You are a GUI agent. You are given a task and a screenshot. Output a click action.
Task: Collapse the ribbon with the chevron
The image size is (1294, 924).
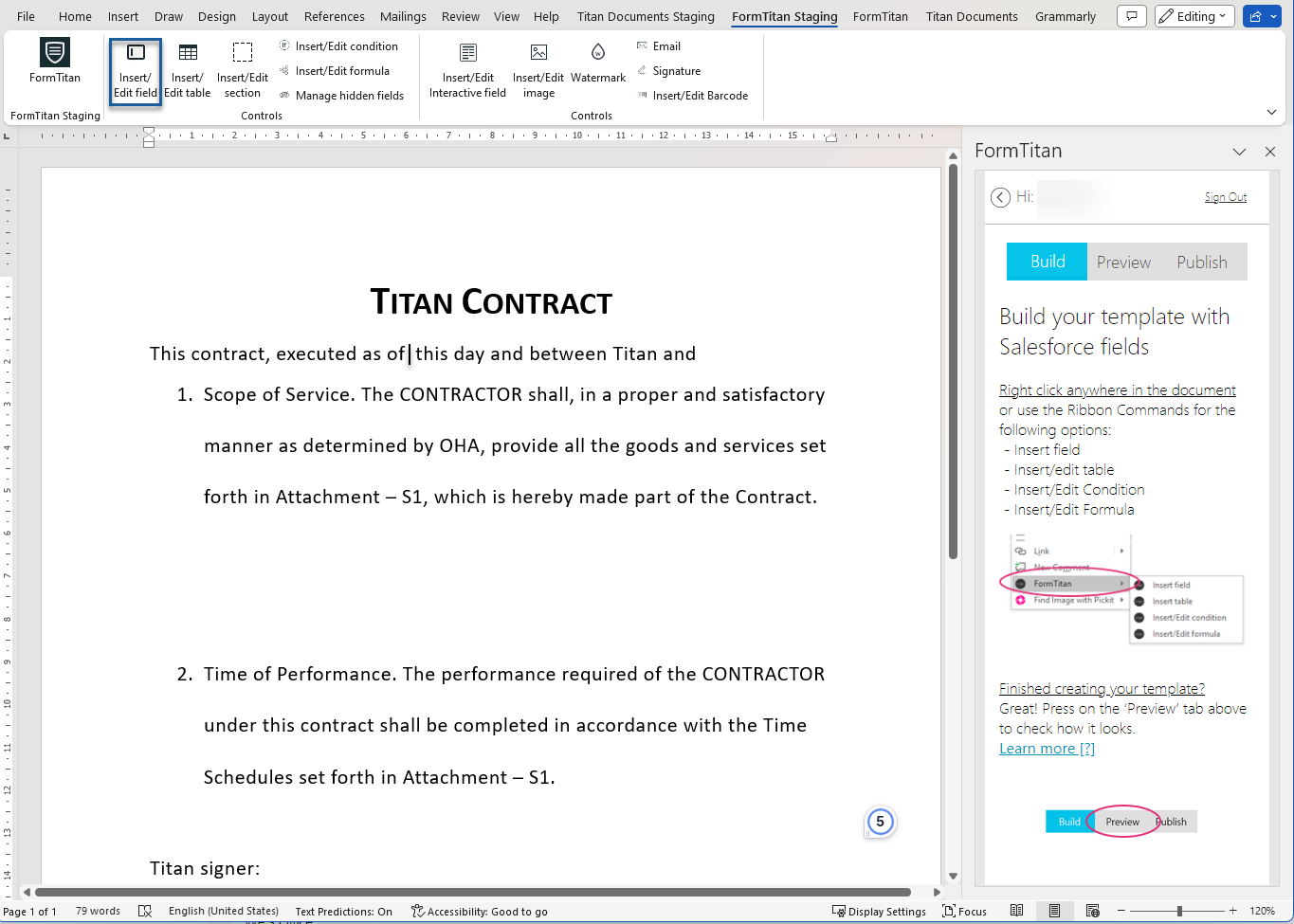(1271, 112)
